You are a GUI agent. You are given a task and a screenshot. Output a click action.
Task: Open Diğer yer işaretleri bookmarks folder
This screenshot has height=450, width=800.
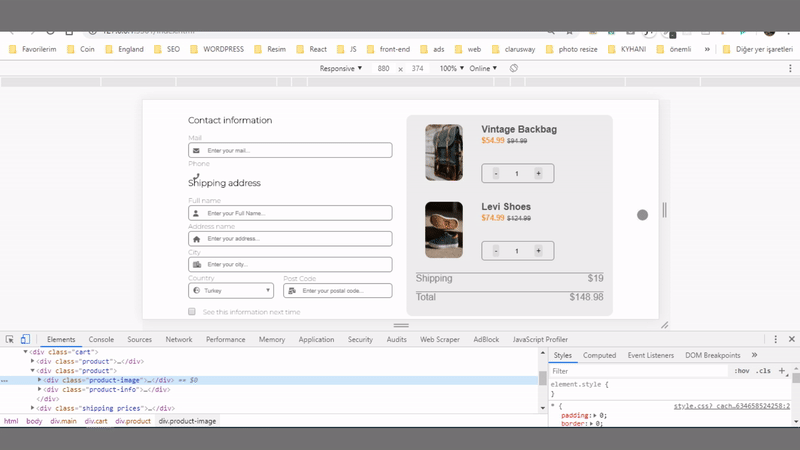[758, 49]
